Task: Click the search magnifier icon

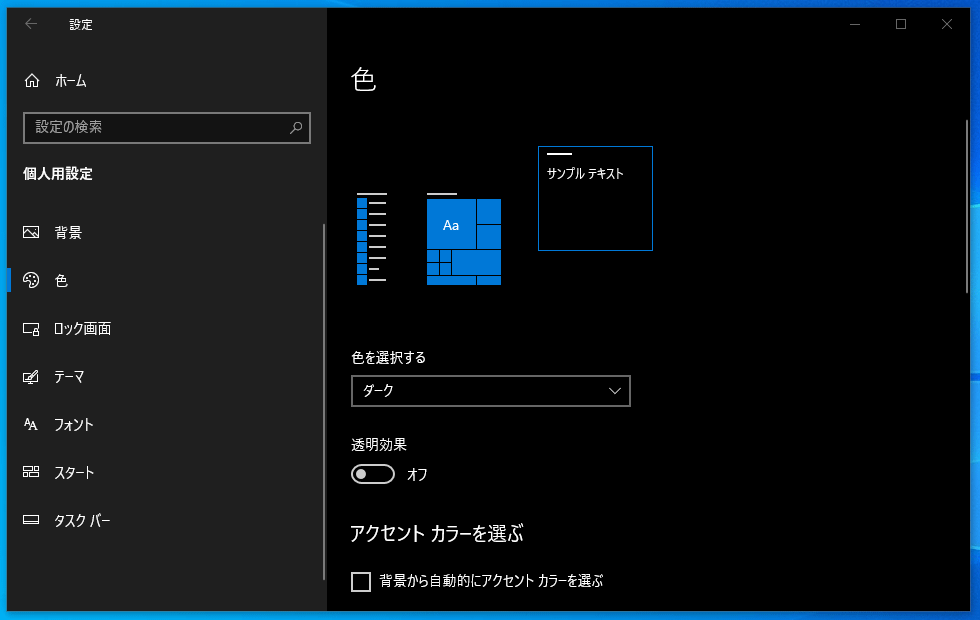Action: (295, 128)
